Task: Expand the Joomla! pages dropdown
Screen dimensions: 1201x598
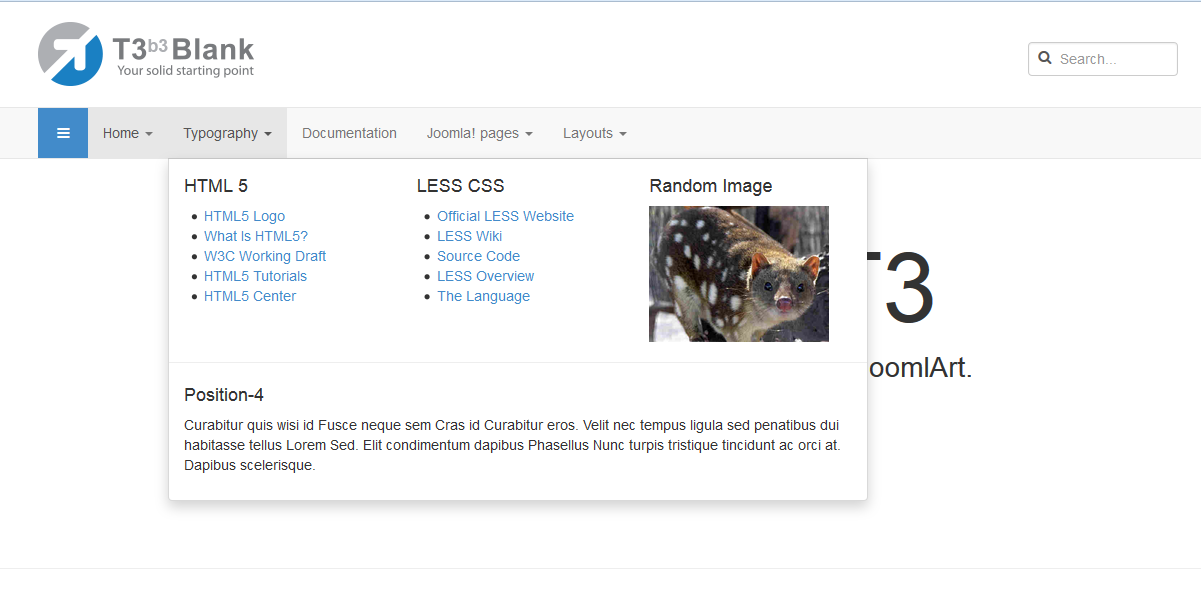Action: point(479,133)
